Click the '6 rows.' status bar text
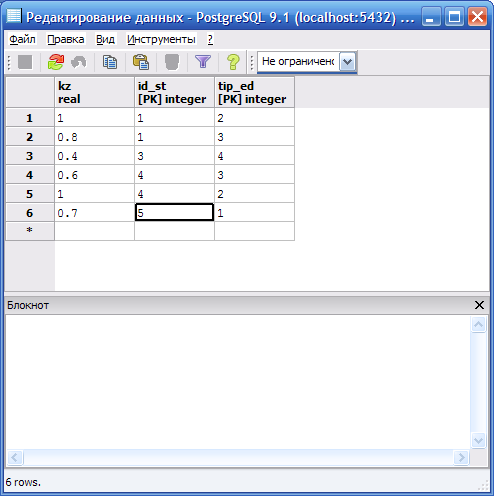This screenshot has height=496, width=494. coord(23,482)
